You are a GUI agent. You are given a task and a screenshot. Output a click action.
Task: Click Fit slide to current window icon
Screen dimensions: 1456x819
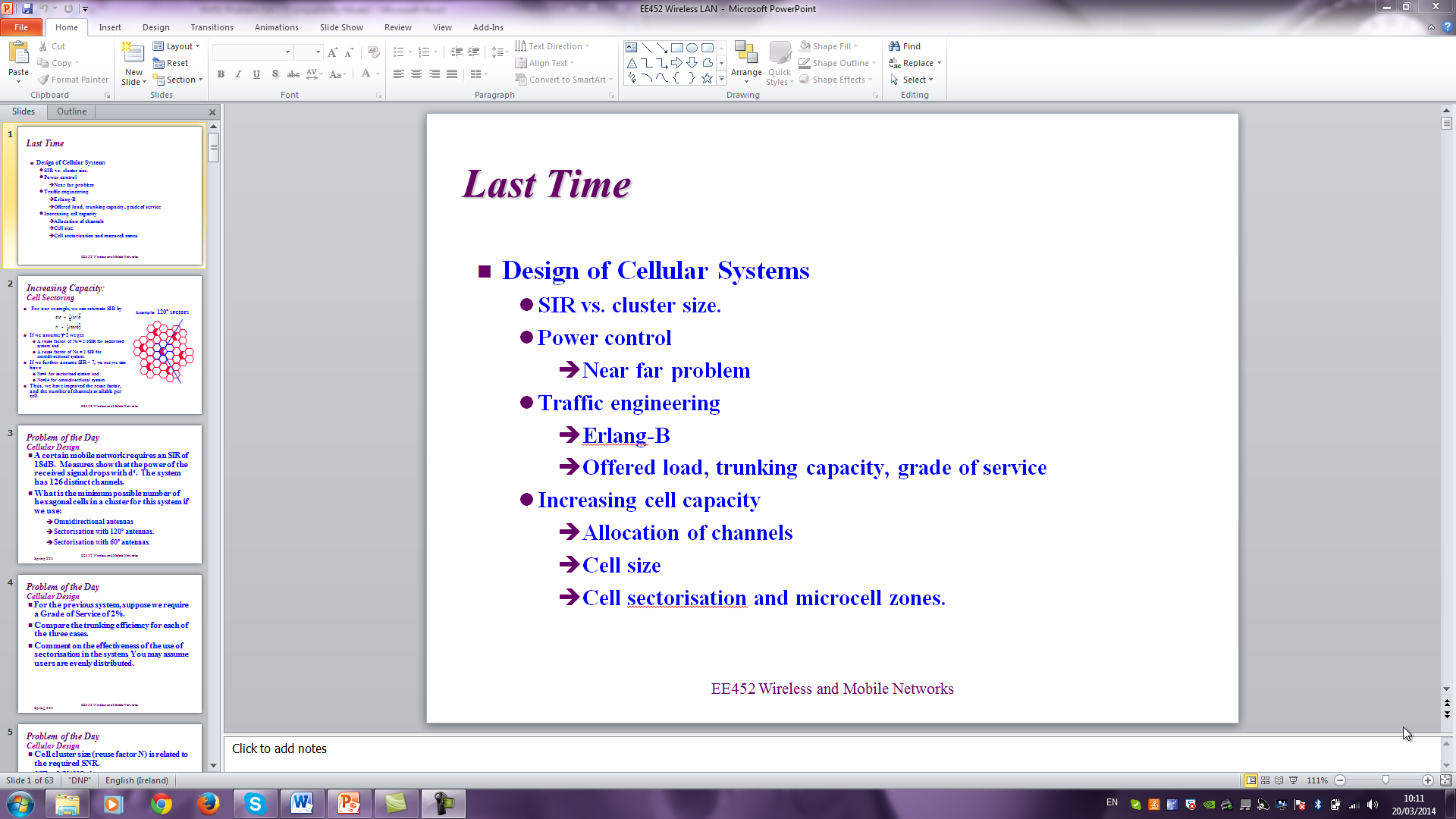[1445, 780]
